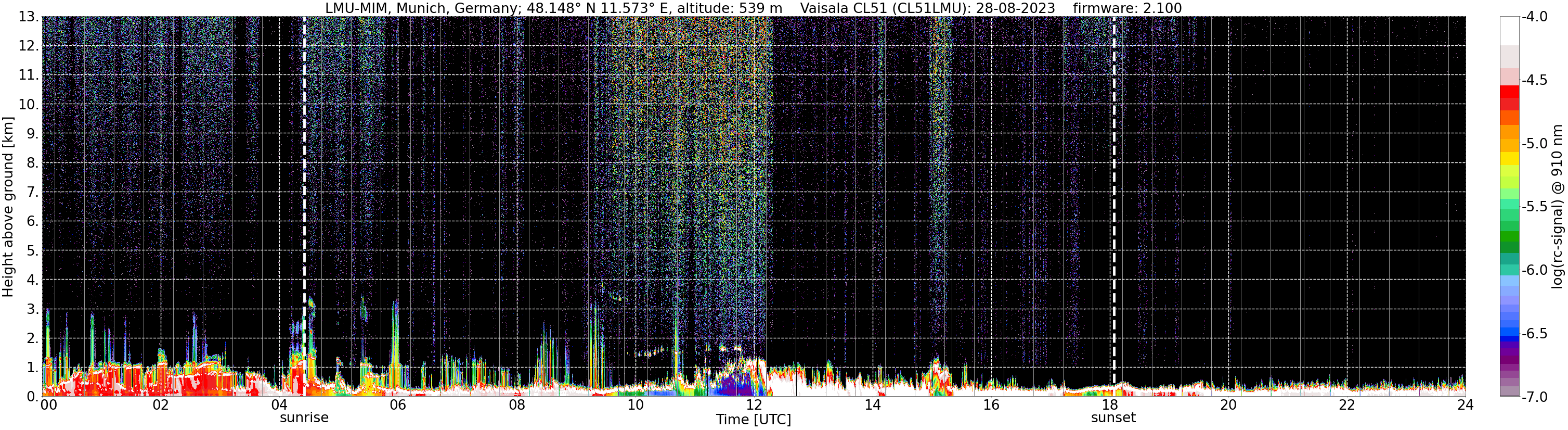The image size is (1568, 430).
Task: Click the 'log(rc-signal) @ 910 nm' colorbar label
Action: 1558,207
